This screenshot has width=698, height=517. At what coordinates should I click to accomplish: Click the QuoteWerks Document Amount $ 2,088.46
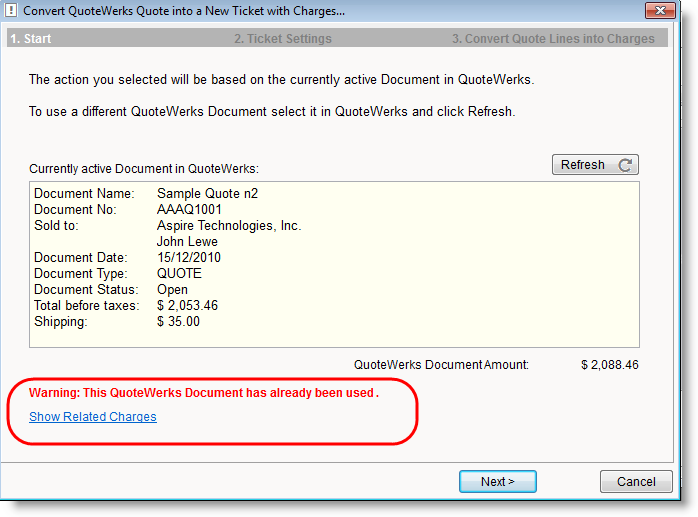pos(609,365)
